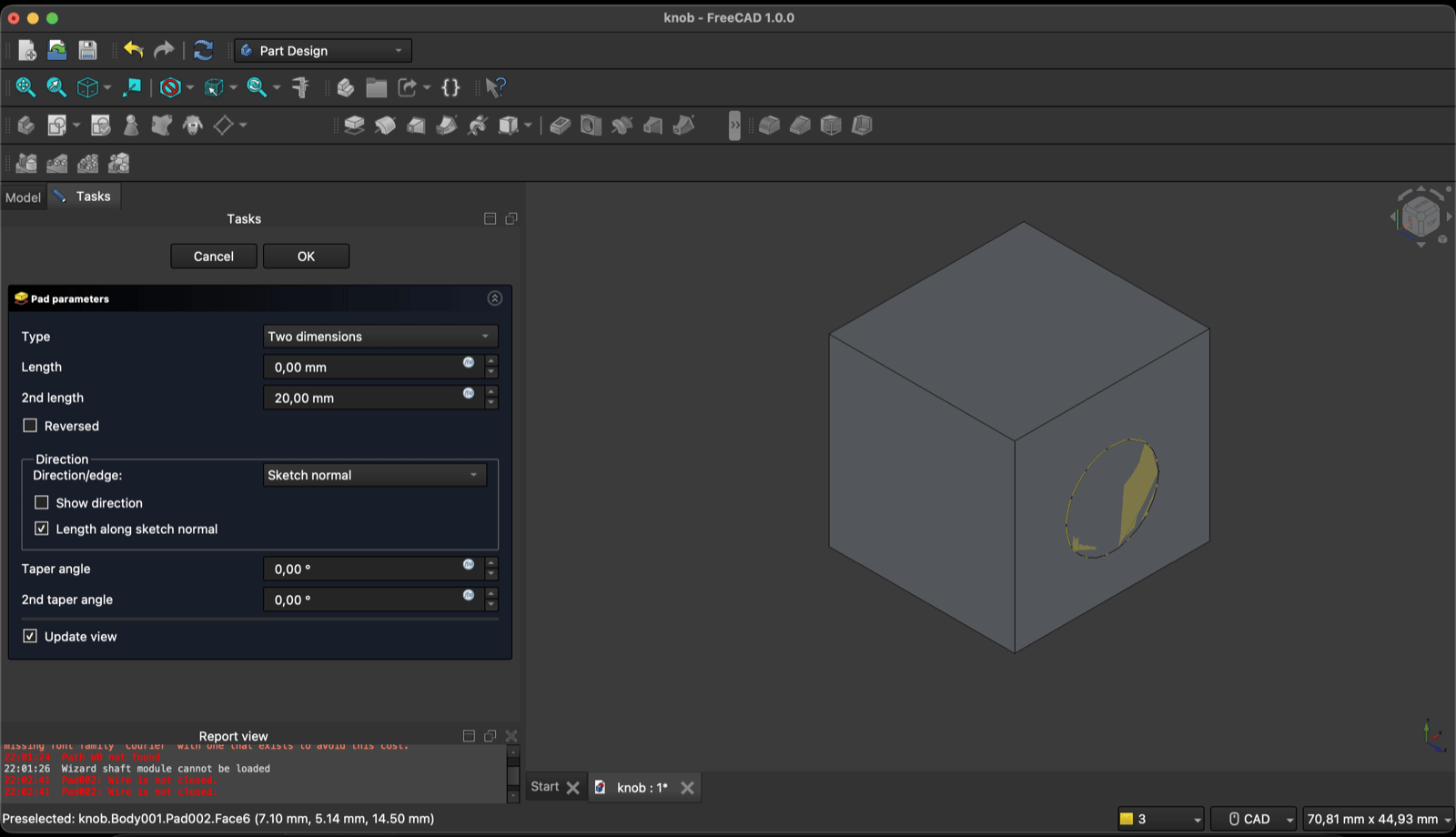Click the Hole feature icon

(591, 125)
